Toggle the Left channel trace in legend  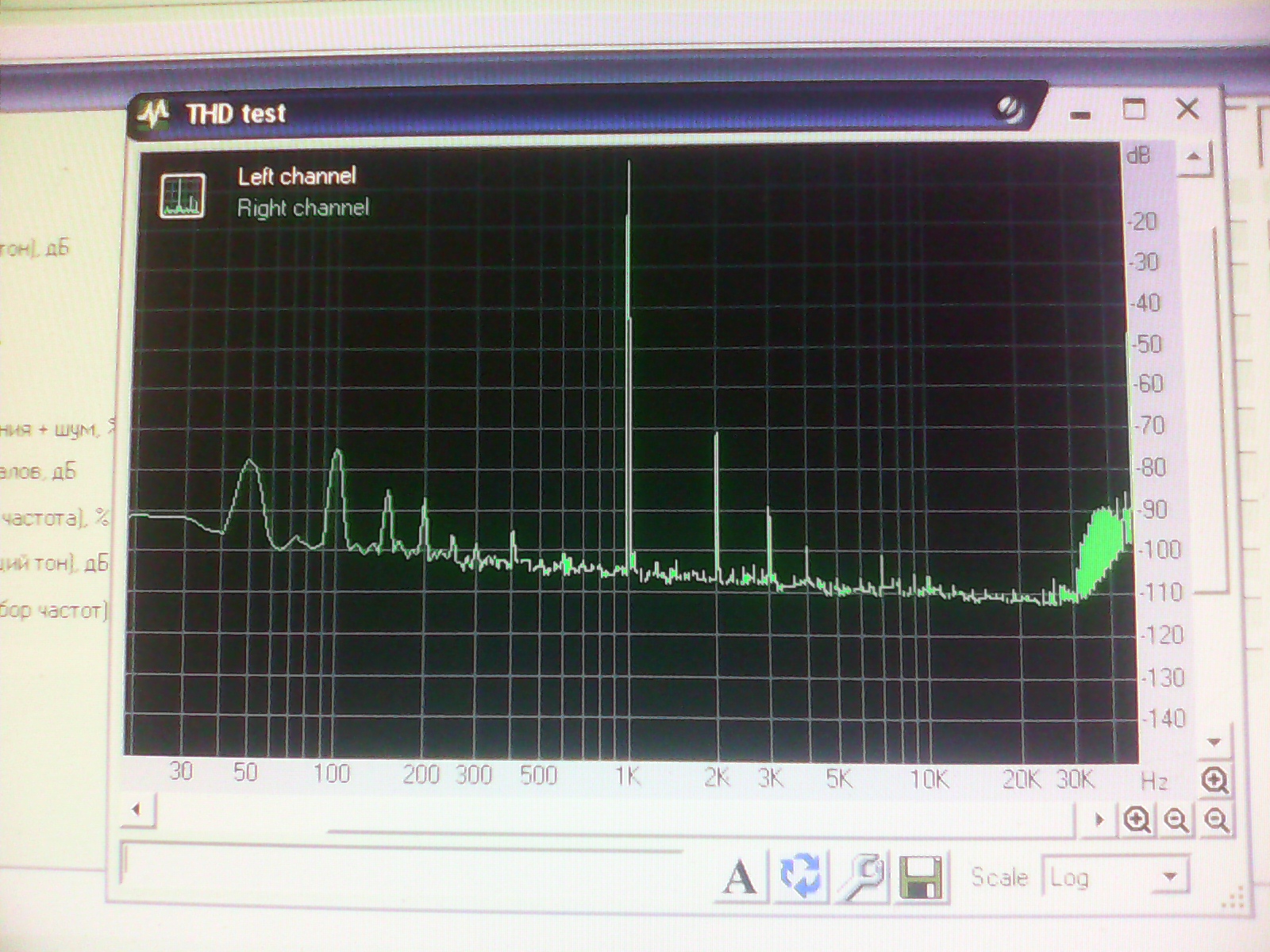[x=297, y=176]
